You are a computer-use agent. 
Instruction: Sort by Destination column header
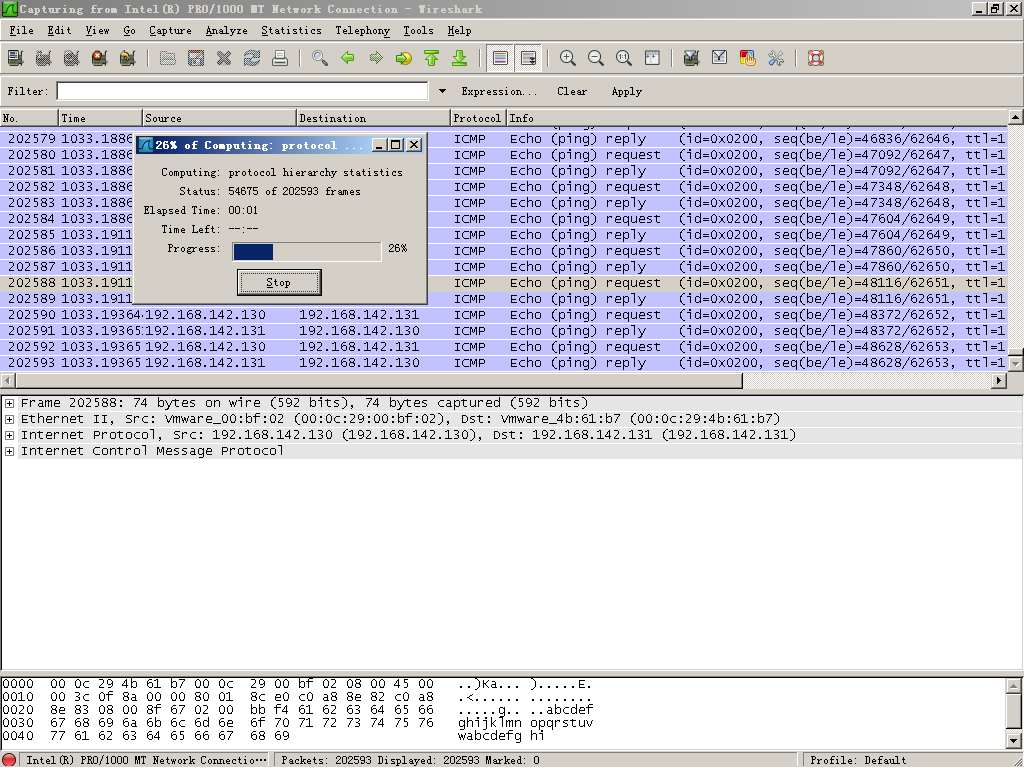[374, 118]
